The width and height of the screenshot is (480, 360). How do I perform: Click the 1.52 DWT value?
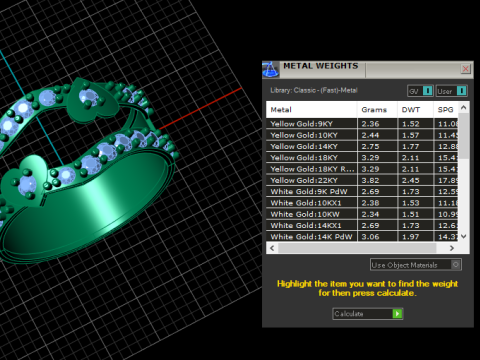pos(411,124)
